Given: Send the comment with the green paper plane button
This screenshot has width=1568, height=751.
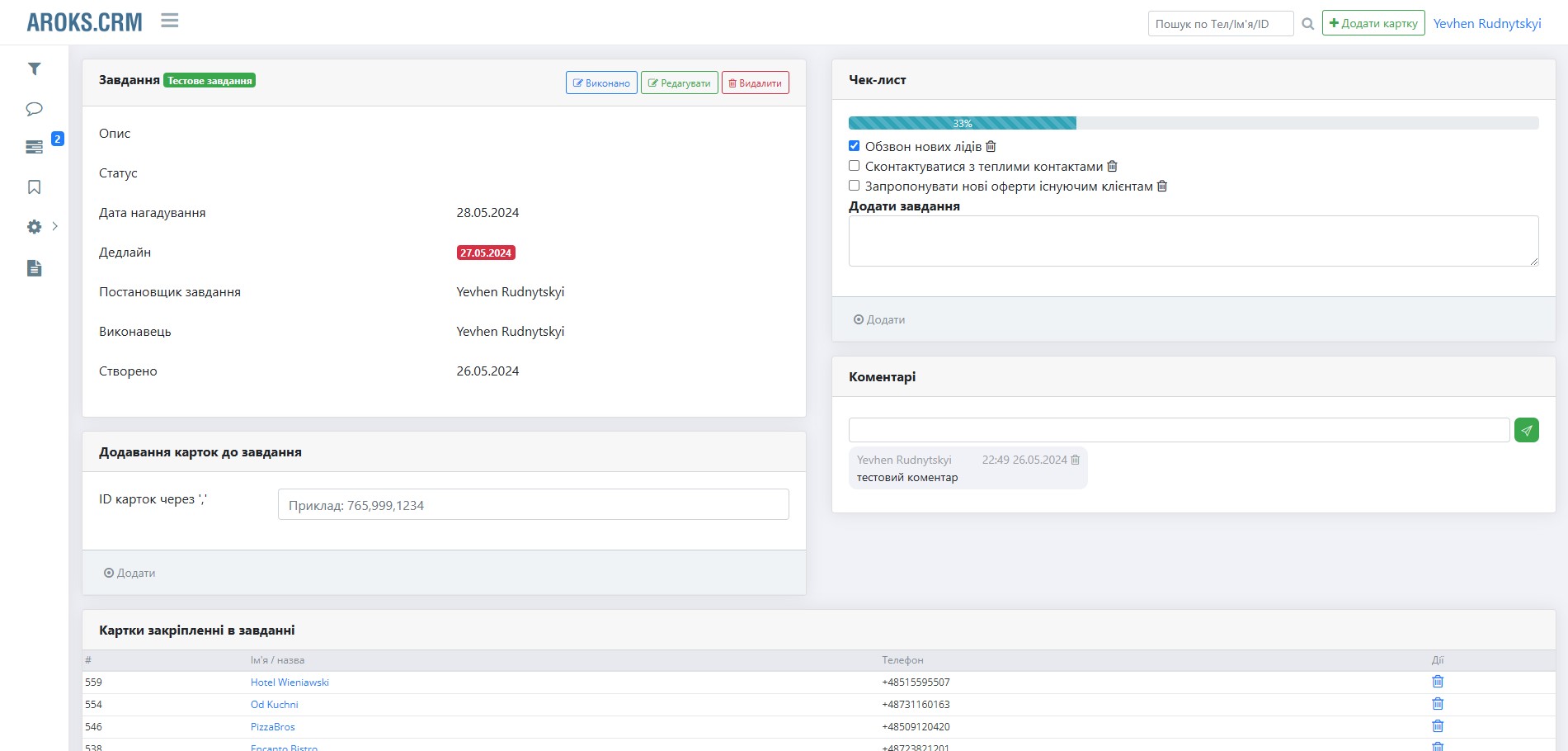Looking at the screenshot, I should tap(1527, 430).
